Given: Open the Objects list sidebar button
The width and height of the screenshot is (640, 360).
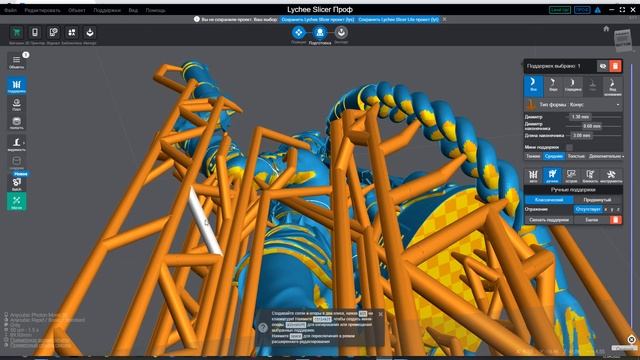Looking at the screenshot, I should coord(16,61).
